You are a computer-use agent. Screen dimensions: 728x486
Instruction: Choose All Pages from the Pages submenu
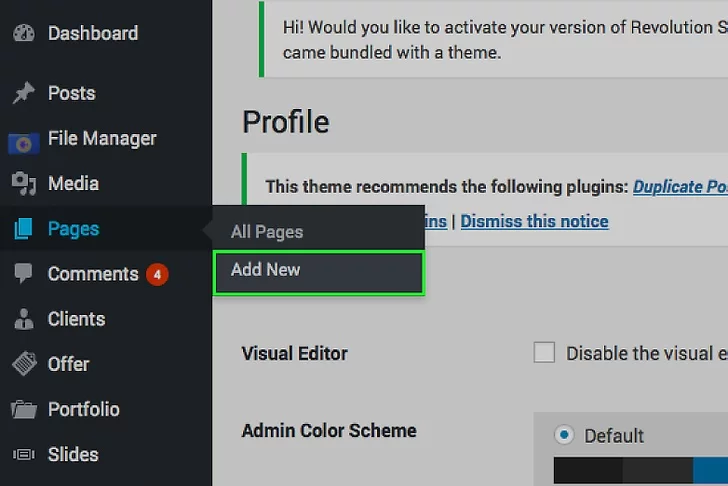267,232
